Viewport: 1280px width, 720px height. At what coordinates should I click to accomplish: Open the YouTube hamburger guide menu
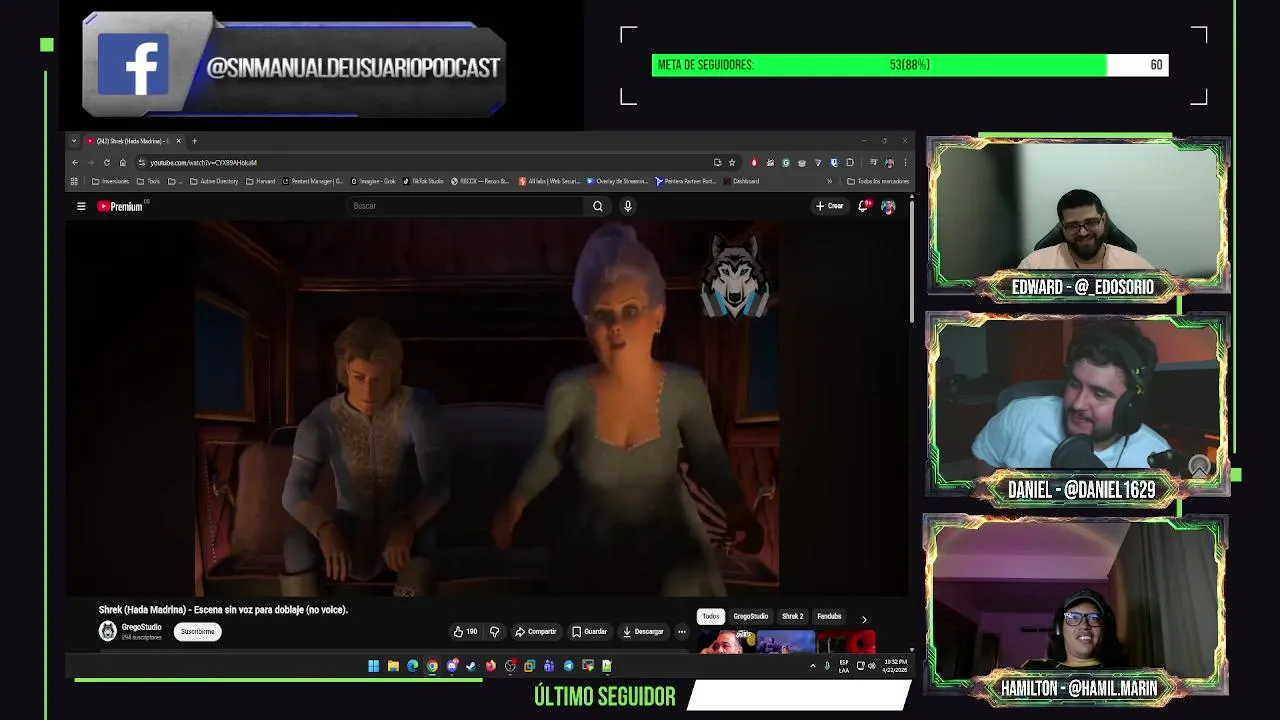pos(81,206)
